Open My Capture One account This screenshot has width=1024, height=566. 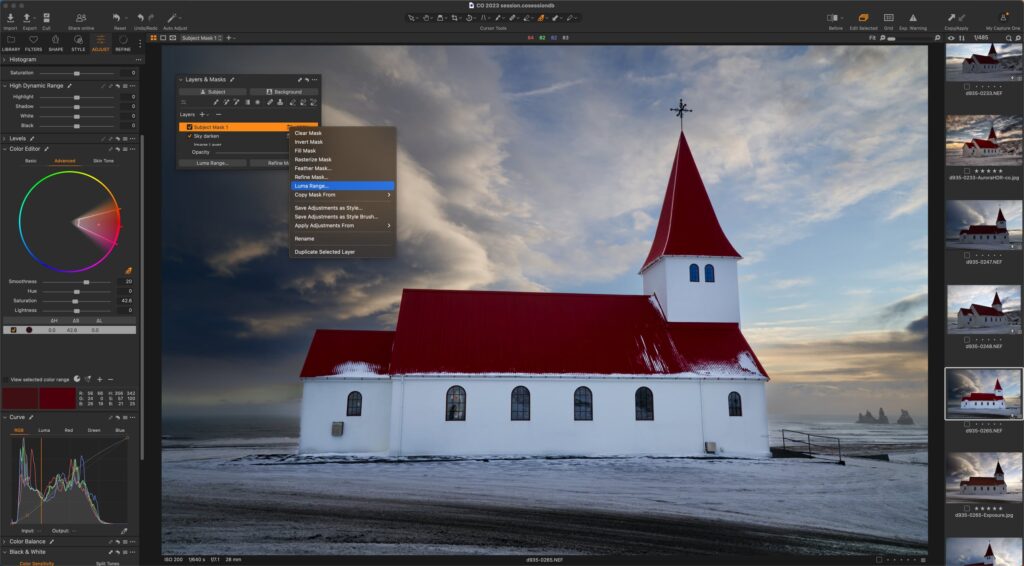pos(1004,18)
